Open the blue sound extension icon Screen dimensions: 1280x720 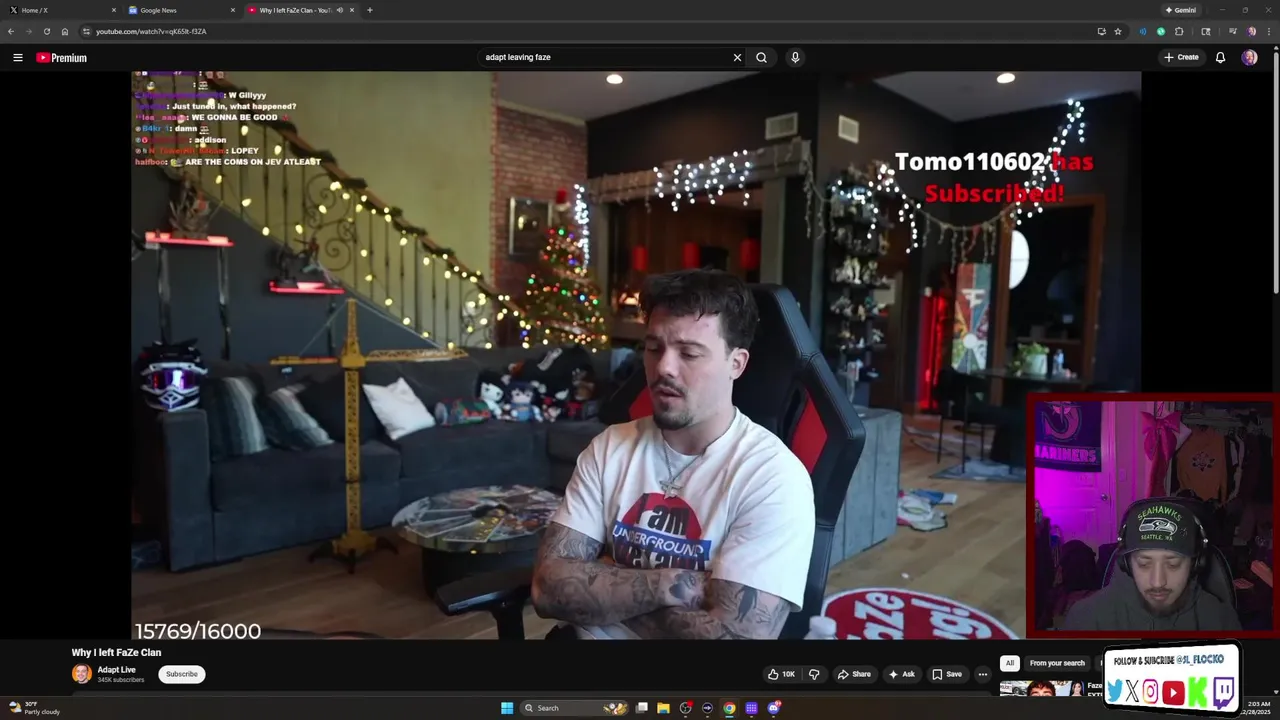point(1143,31)
